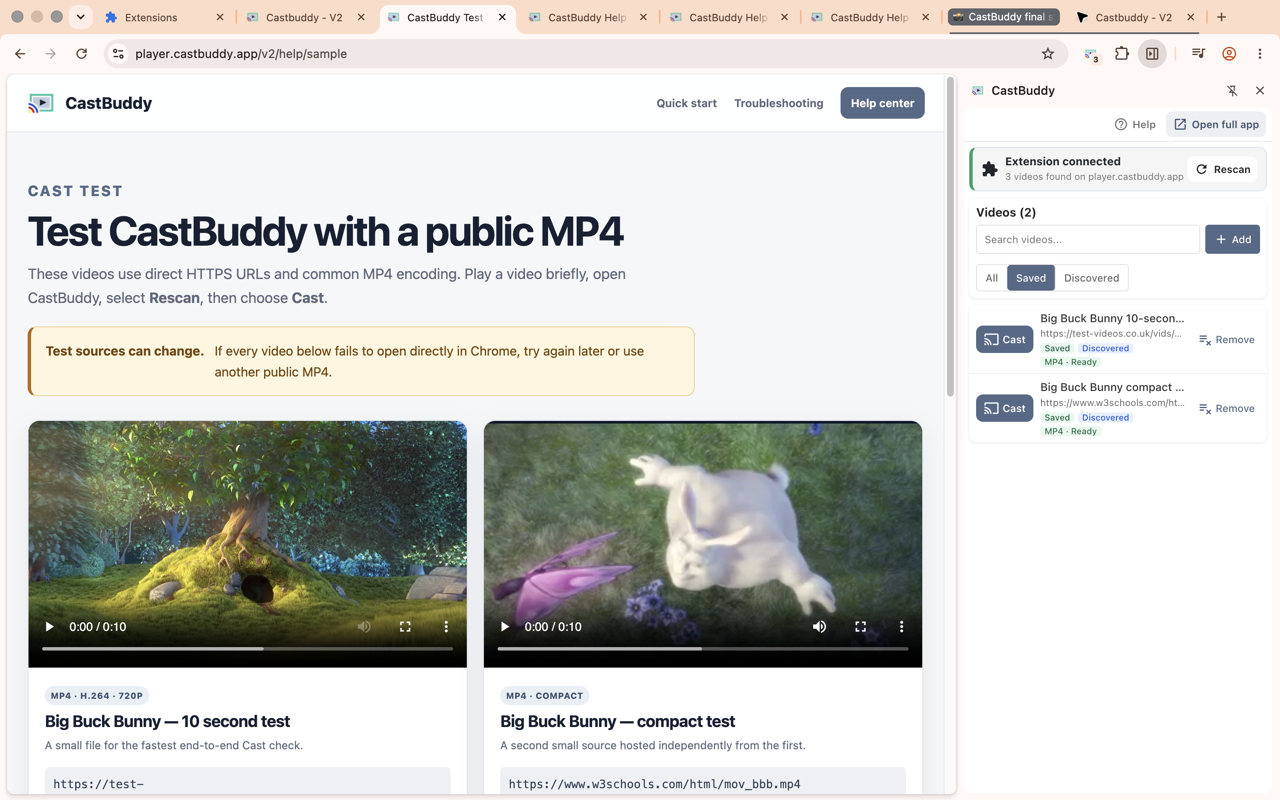Rescan the page for videos
1280x800 pixels.
[x=1223, y=170]
